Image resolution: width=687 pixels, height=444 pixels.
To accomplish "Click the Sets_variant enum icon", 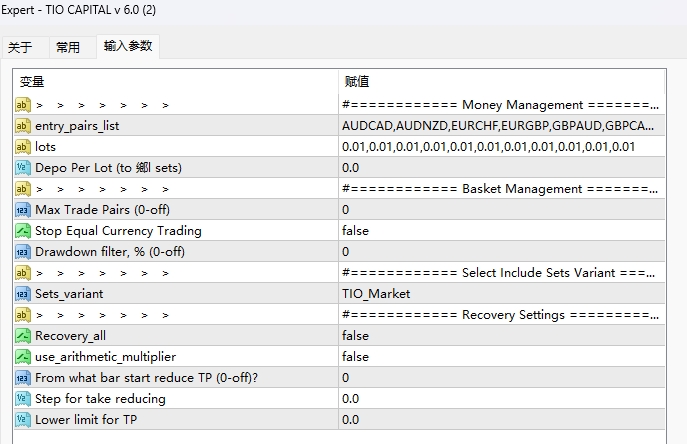I will tap(22, 294).
